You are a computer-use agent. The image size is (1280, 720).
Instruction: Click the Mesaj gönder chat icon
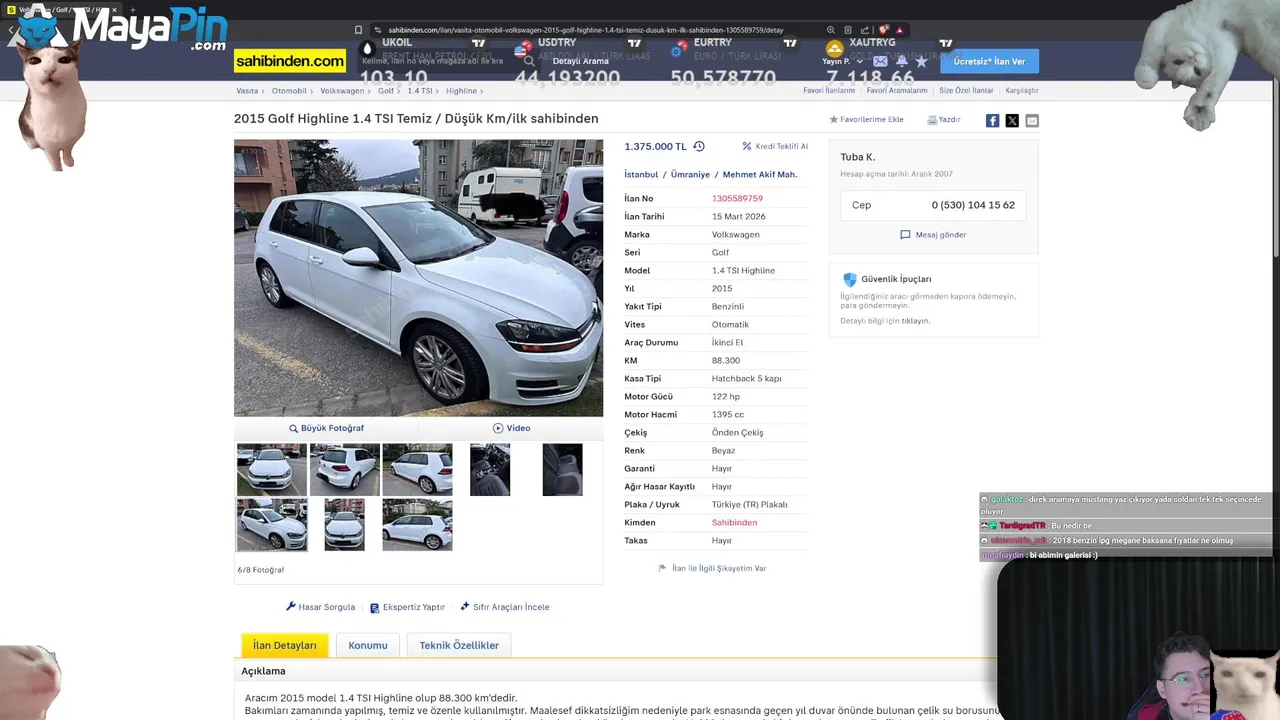tap(905, 235)
